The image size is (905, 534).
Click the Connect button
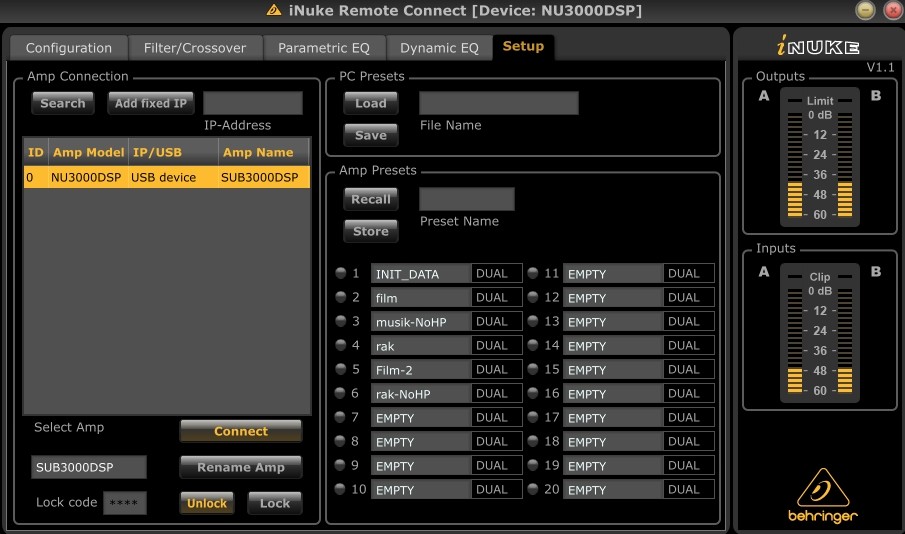(x=241, y=431)
